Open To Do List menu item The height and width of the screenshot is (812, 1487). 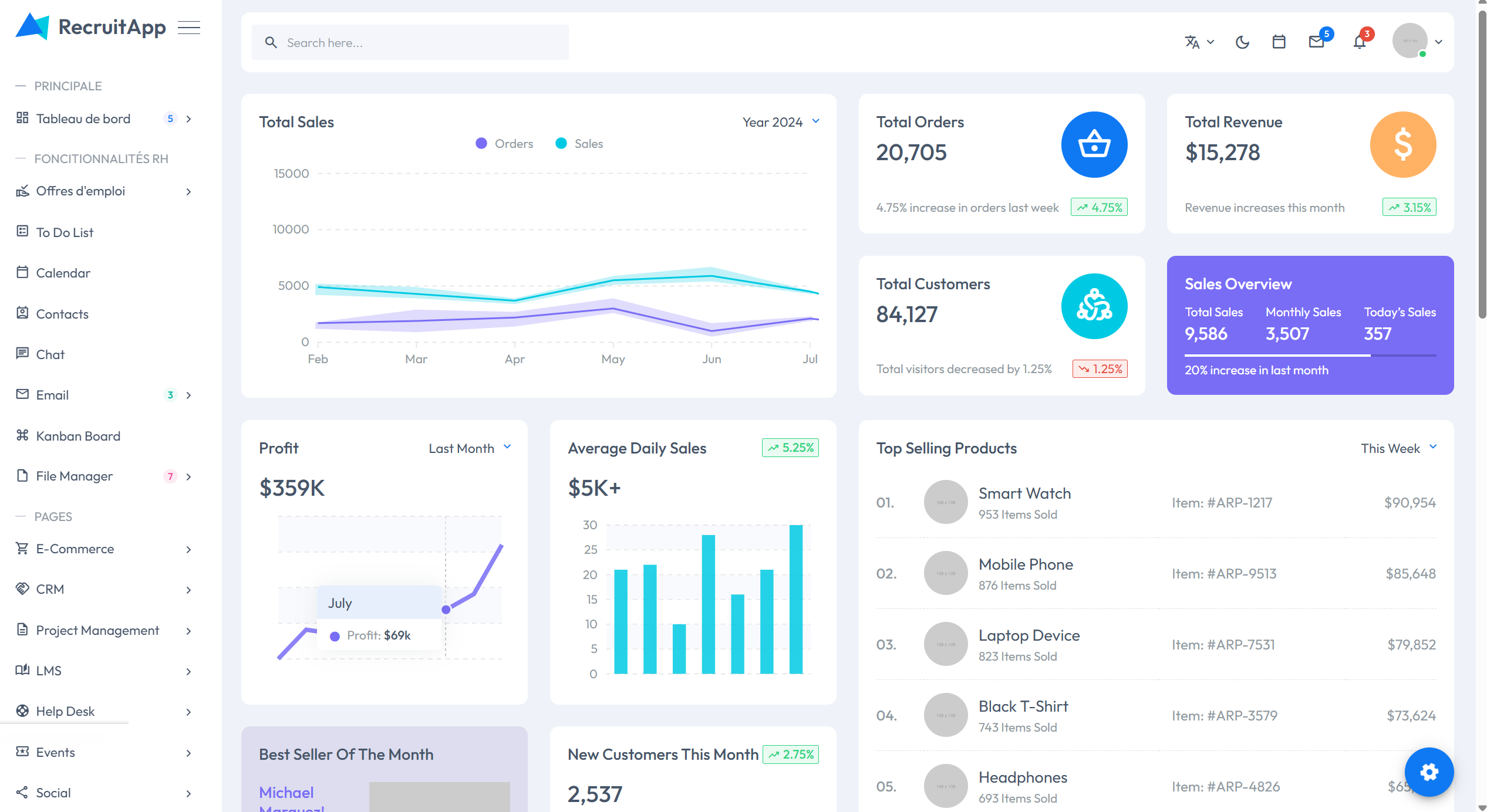pyautogui.click(x=65, y=232)
